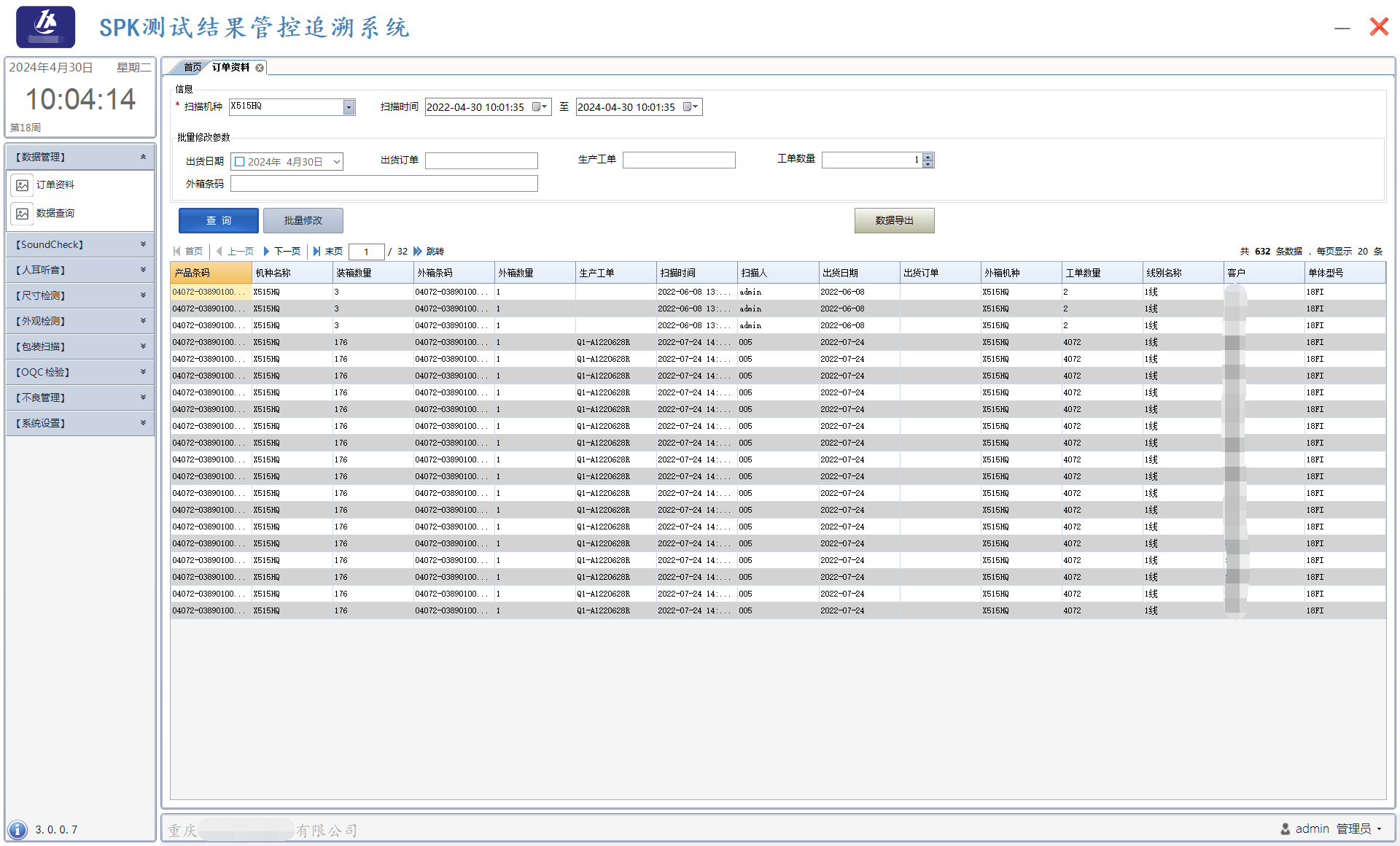The image size is (1400, 846).
Task: Close the application with the red X
Action: 1379,27
